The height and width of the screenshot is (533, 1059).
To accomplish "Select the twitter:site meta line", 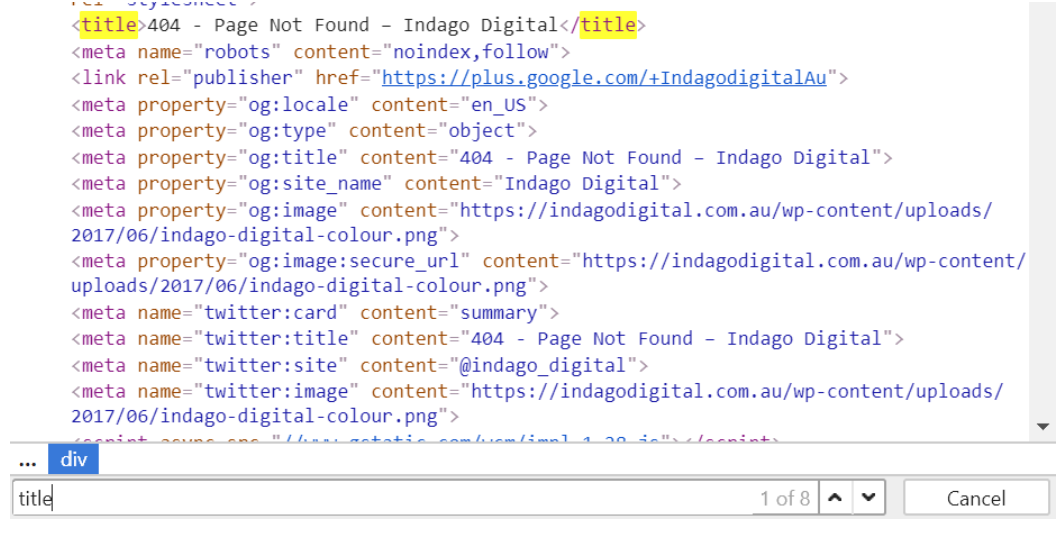I will click(359, 365).
